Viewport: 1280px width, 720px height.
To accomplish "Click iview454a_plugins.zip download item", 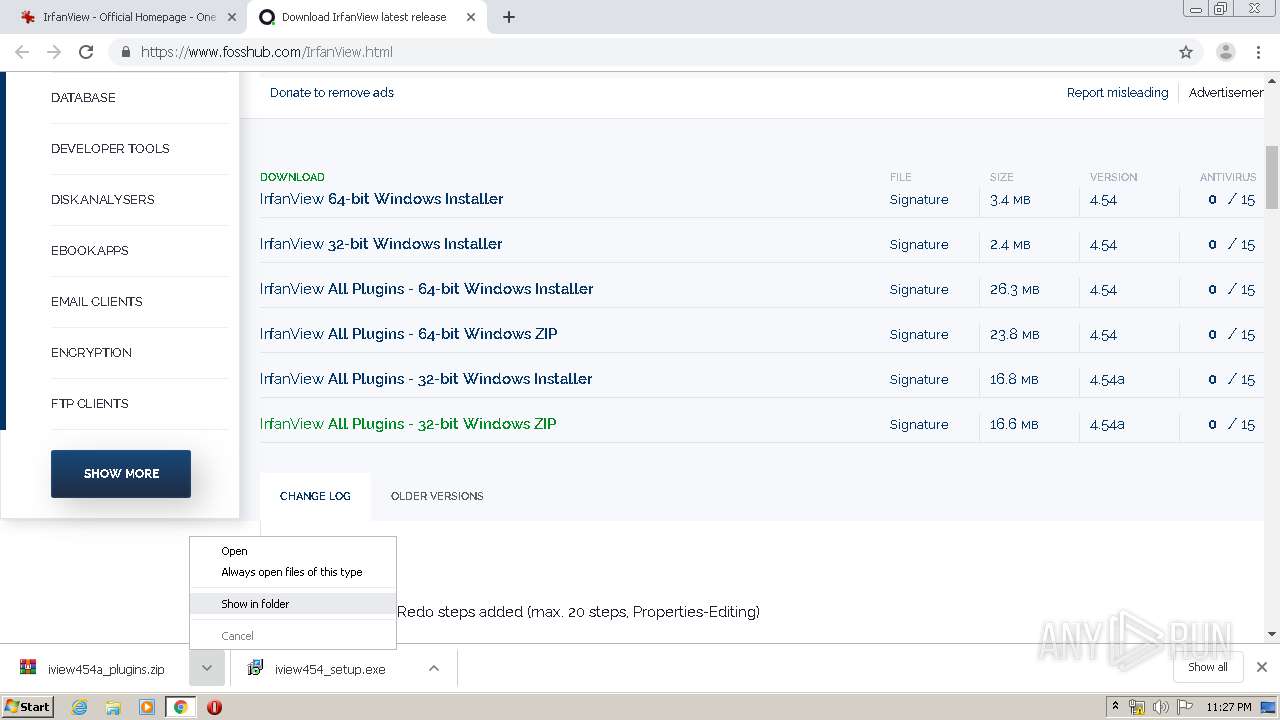I will click(x=96, y=669).
